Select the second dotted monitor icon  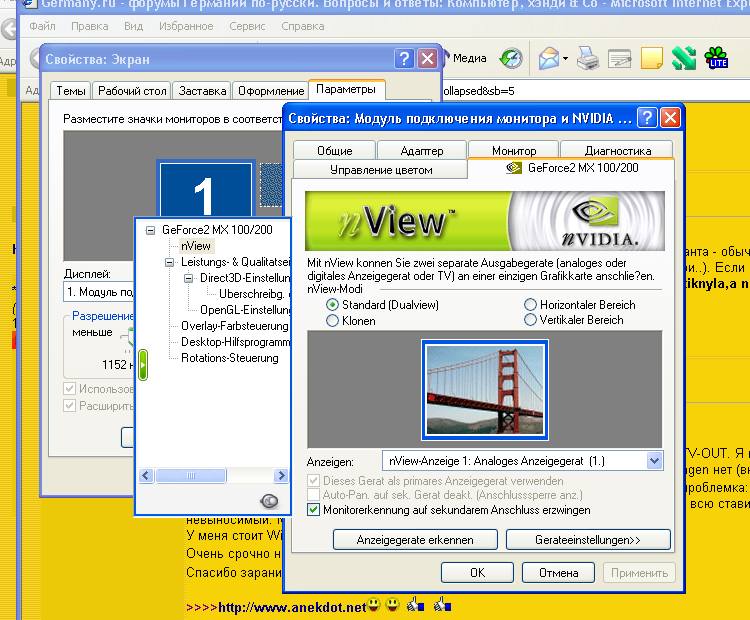[271, 185]
